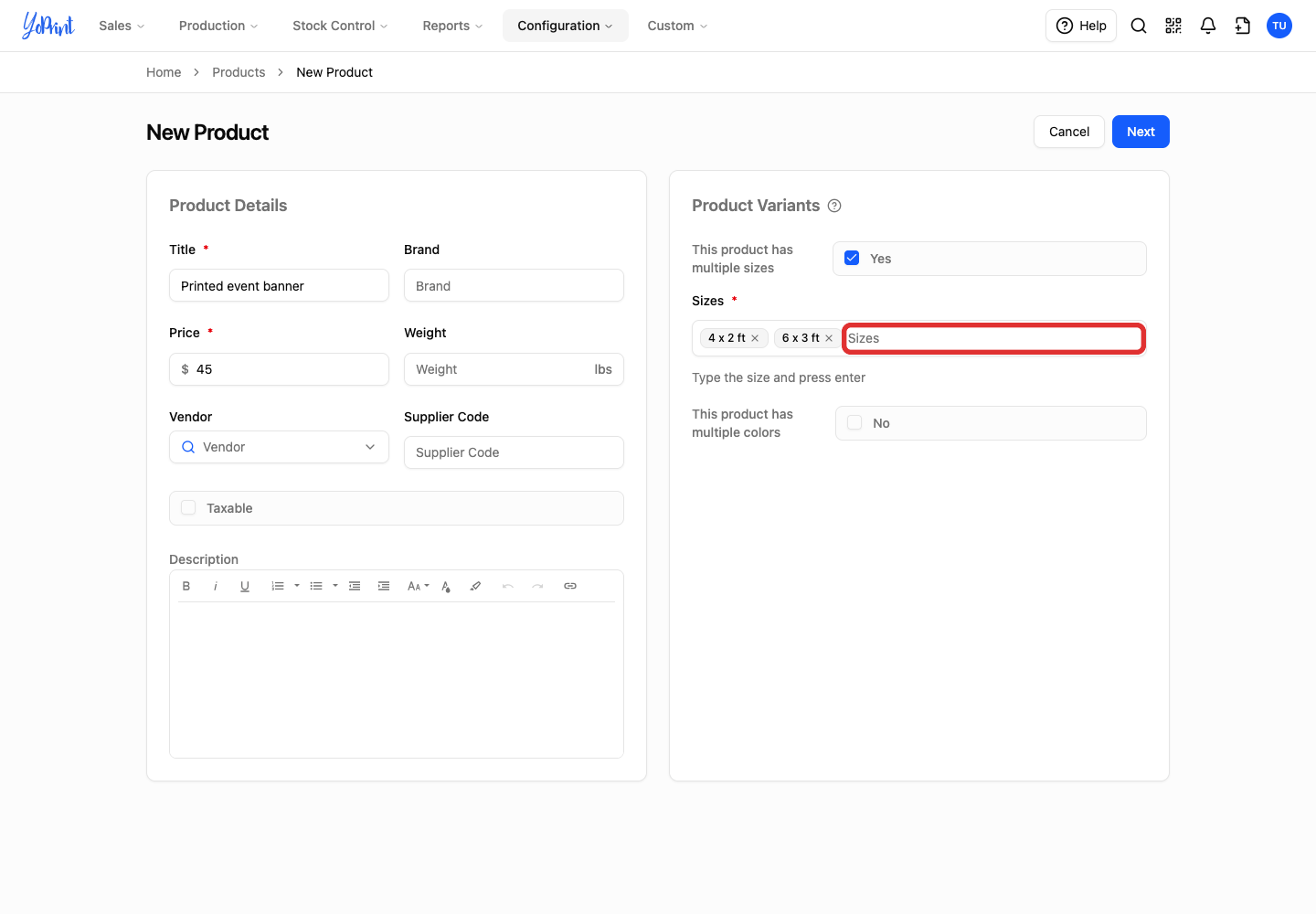Open the font size dropdown in editor

click(x=418, y=586)
